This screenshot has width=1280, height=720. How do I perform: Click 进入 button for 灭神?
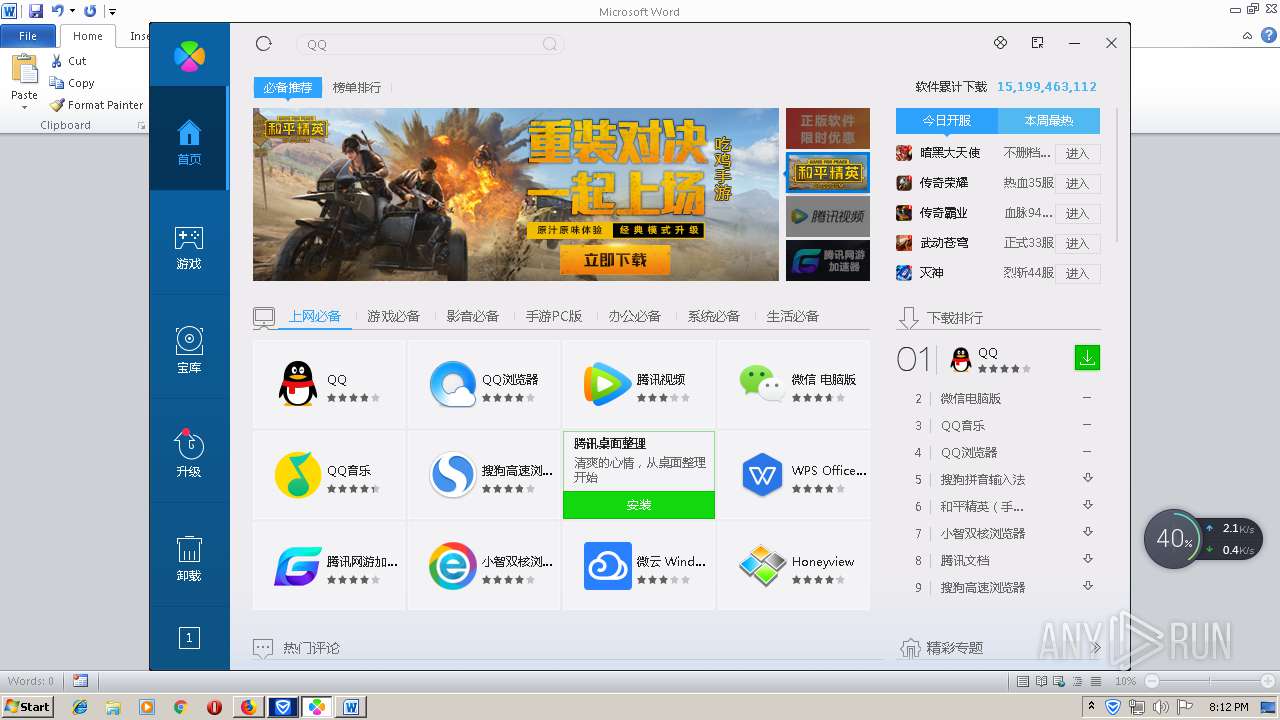pos(1077,274)
